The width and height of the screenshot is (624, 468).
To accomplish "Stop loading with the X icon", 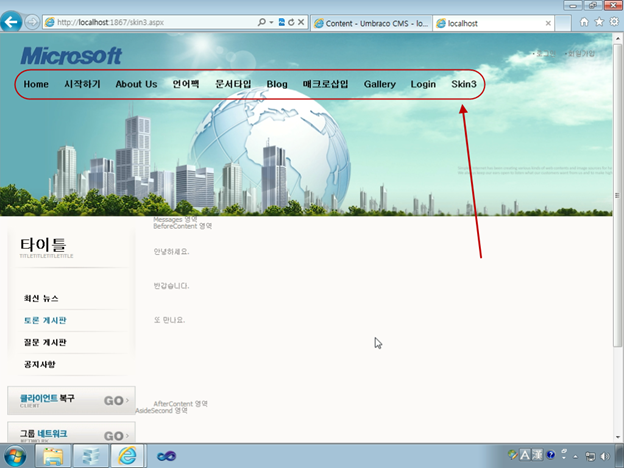I will (301, 22).
